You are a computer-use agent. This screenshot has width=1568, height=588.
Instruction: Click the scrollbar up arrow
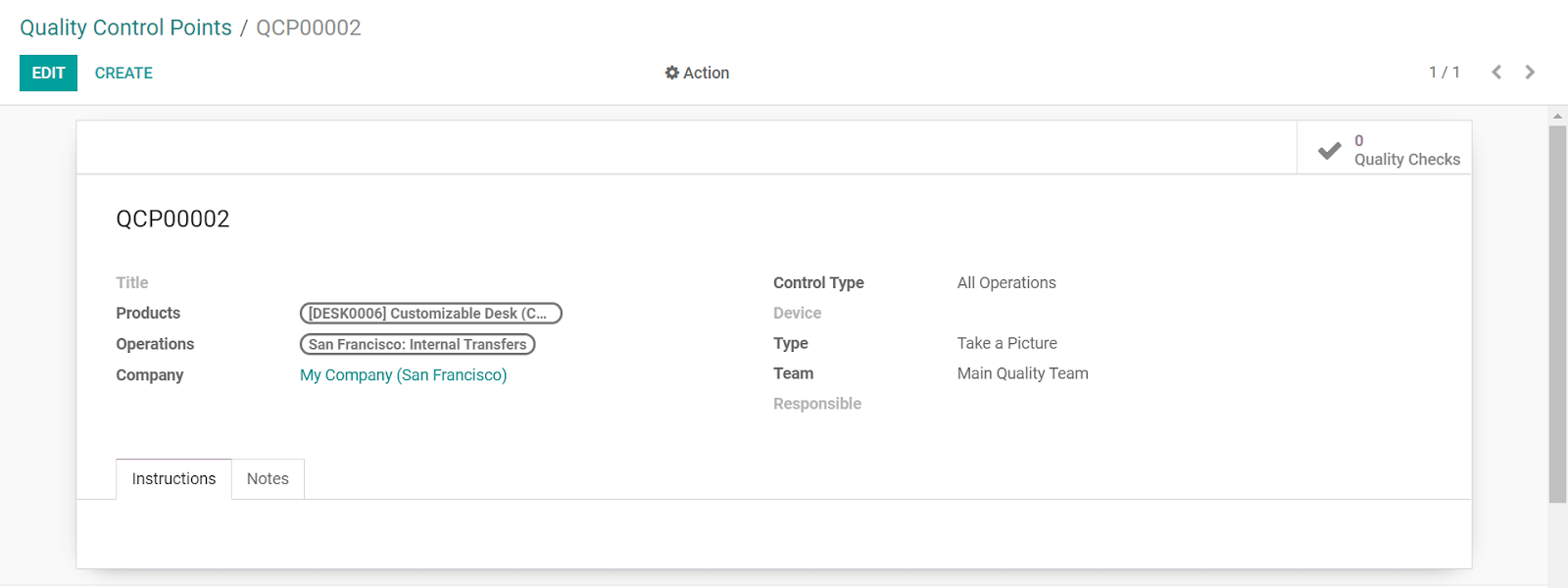pos(1557,116)
